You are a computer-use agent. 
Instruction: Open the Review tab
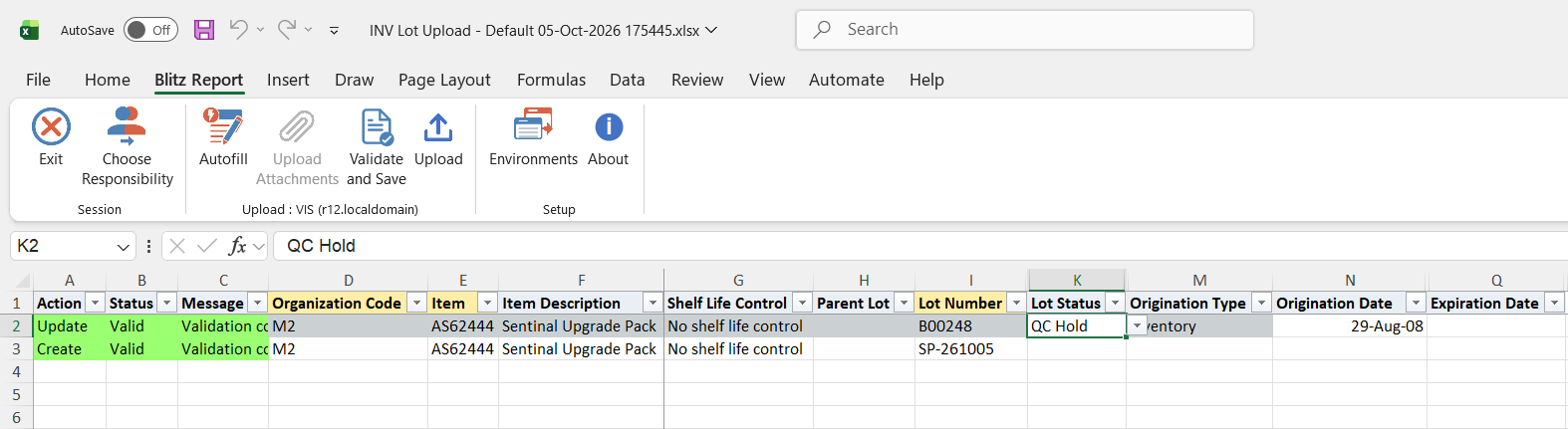(x=697, y=80)
